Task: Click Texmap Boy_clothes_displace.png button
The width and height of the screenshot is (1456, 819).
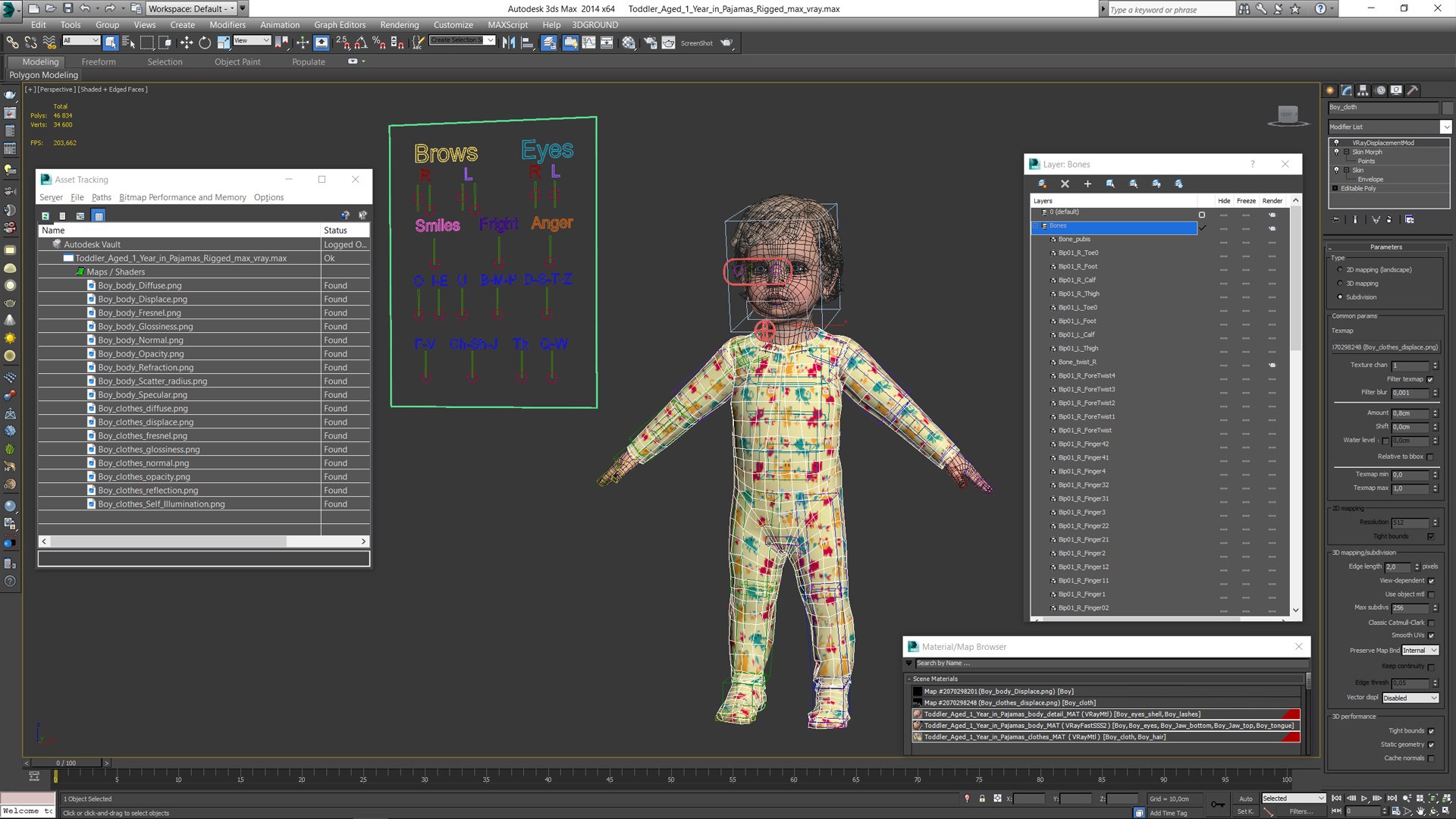Action: (x=1385, y=347)
